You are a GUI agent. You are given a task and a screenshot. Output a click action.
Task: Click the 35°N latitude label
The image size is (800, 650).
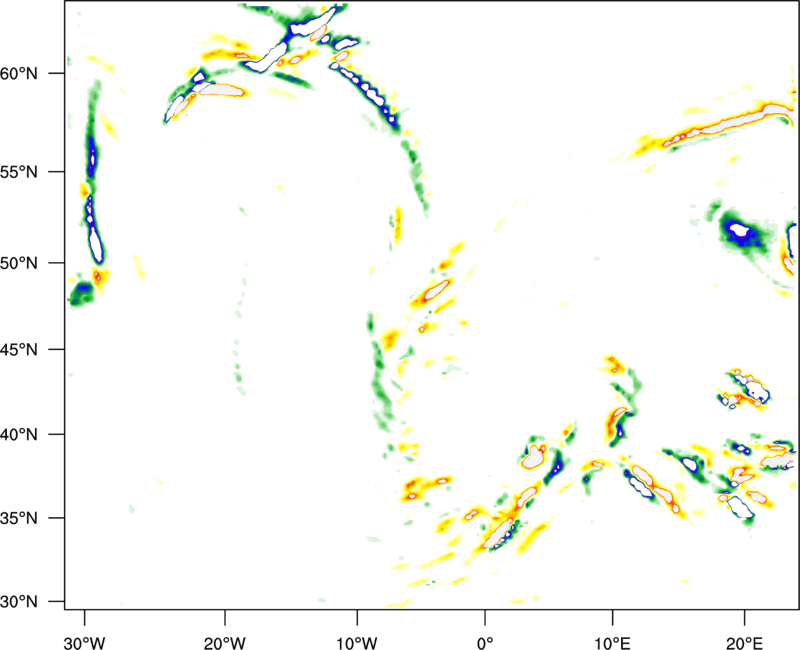click(x=19, y=518)
